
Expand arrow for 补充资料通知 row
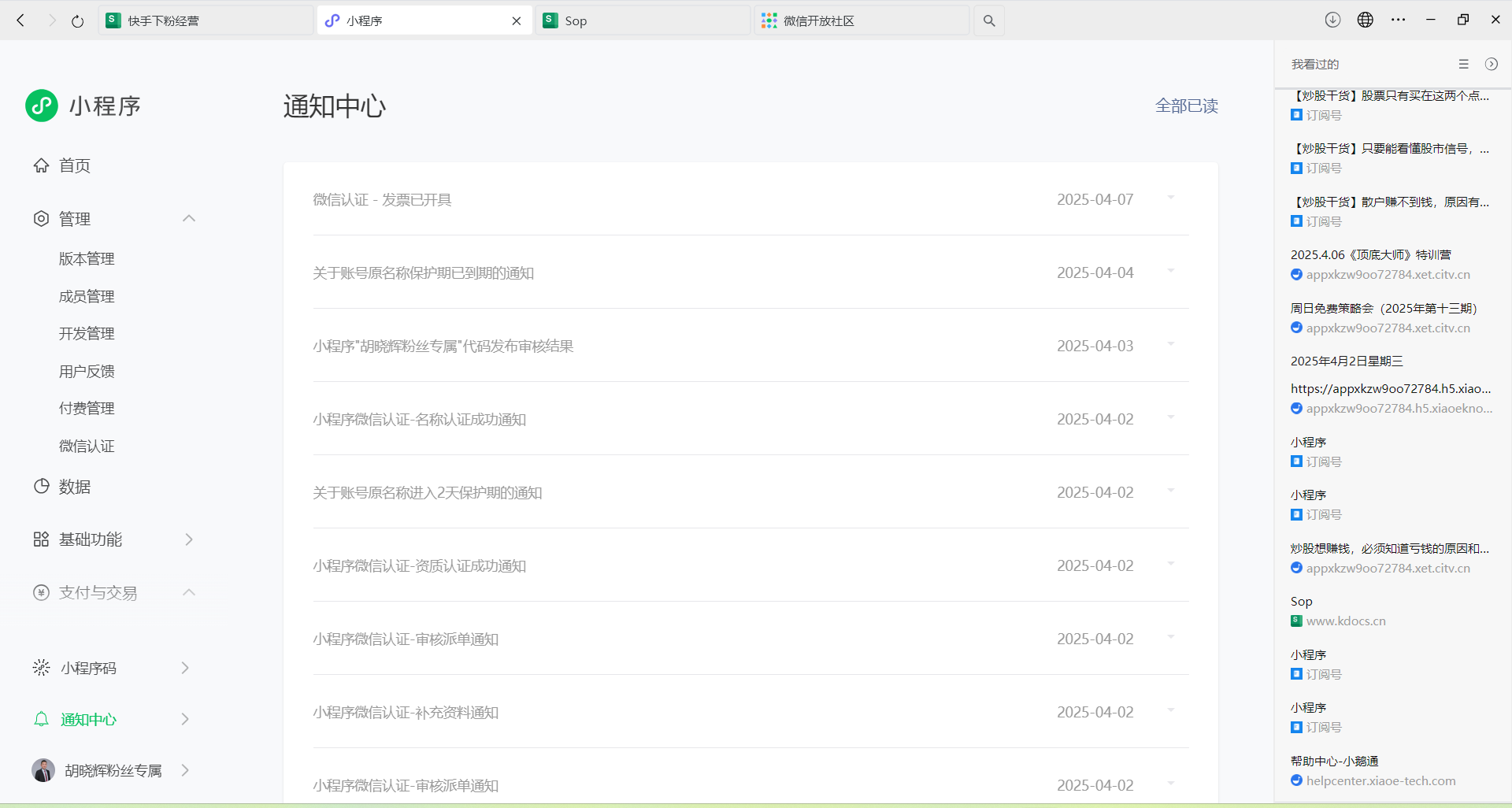point(1171,710)
